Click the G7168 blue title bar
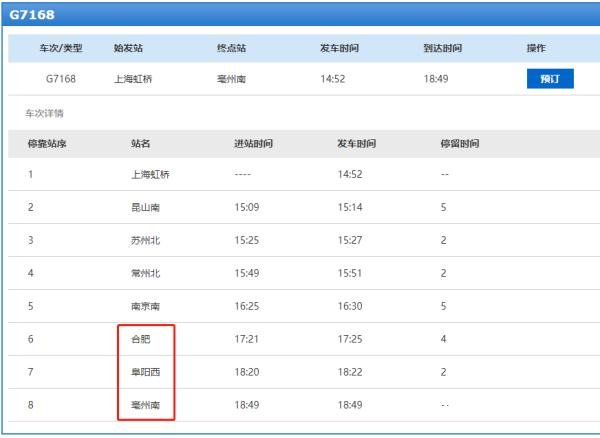 pos(300,14)
